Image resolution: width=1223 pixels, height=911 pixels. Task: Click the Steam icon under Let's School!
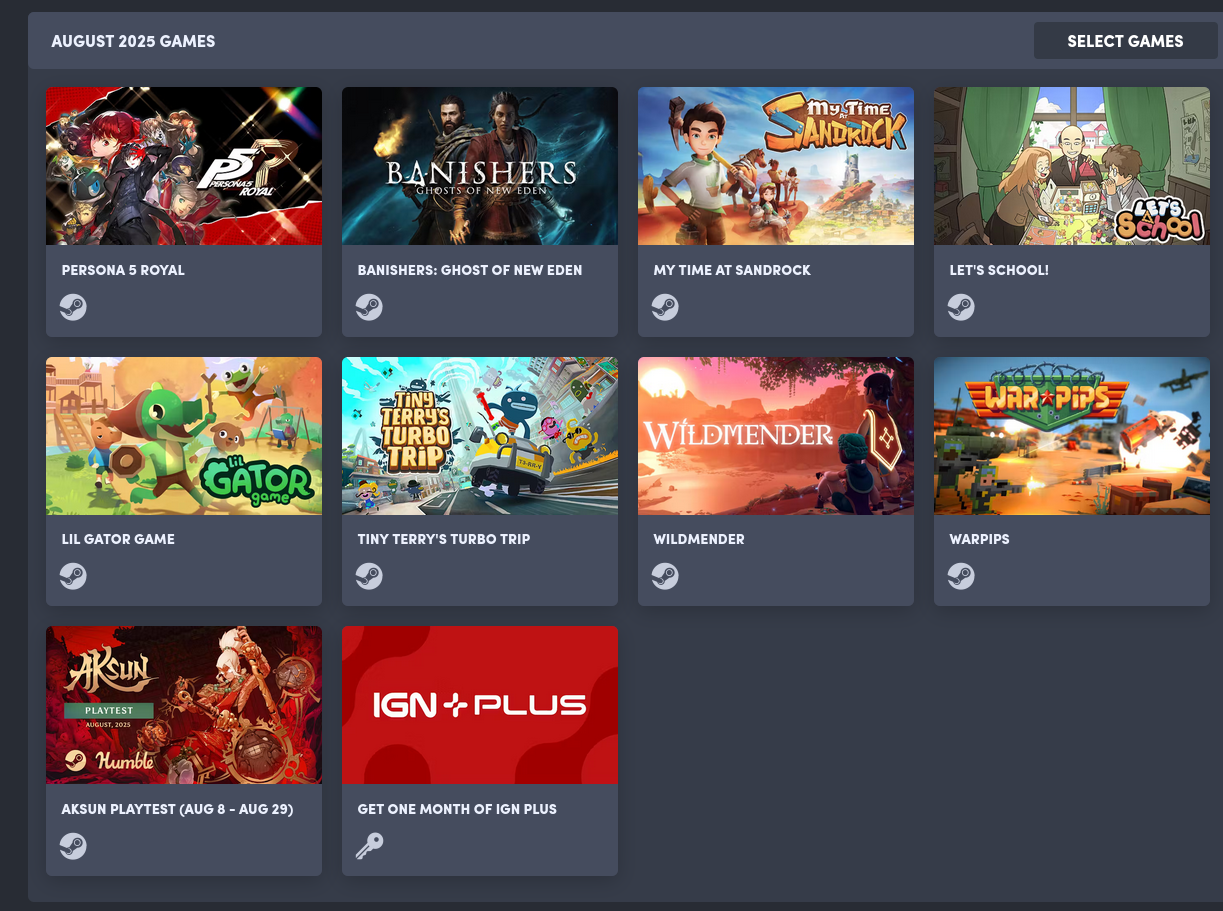pyautogui.click(x=961, y=307)
